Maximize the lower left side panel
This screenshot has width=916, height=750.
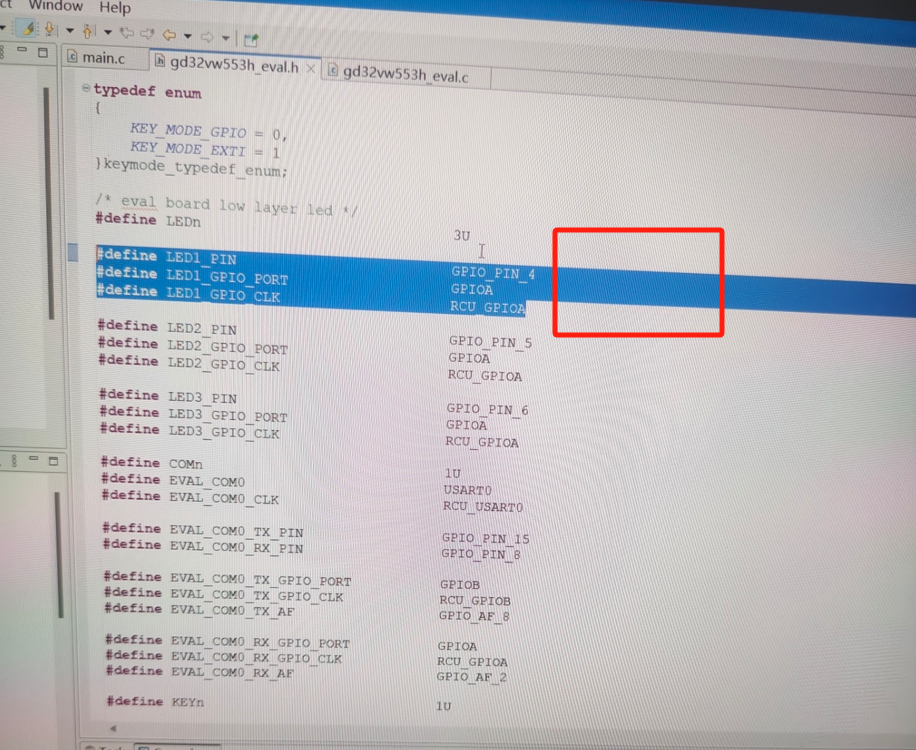[52, 460]
